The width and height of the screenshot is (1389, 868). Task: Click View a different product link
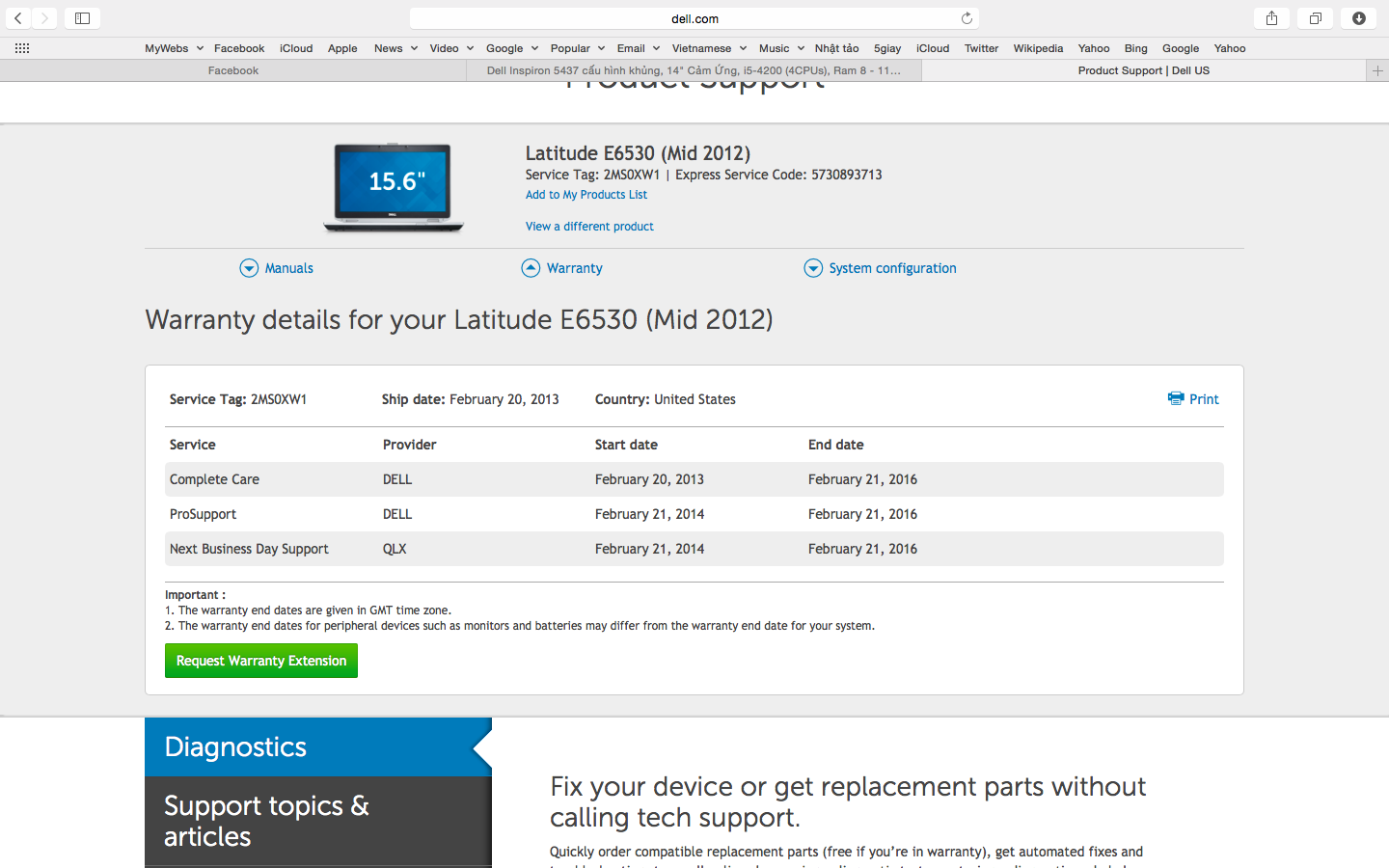click(589, 227)
